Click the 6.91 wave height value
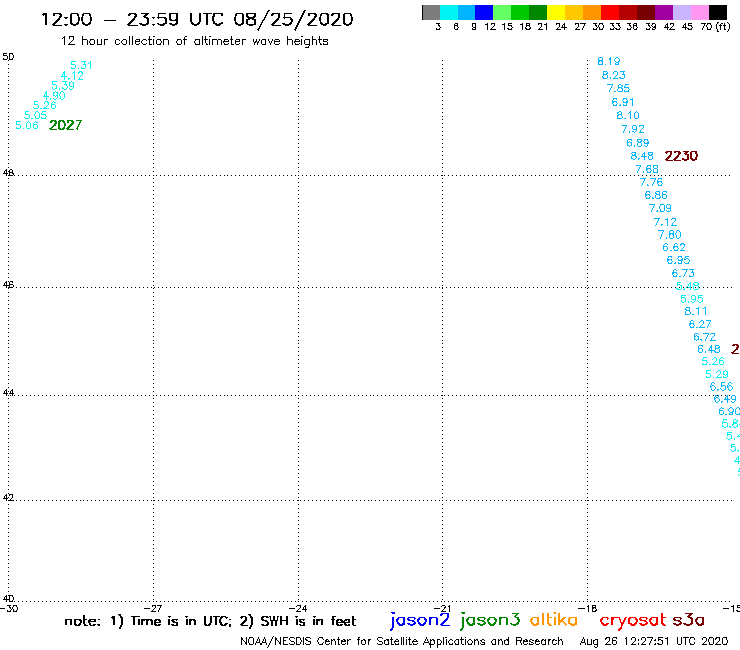Image resolution: width=740 pixels, height=650 pixels. point(623,102)
